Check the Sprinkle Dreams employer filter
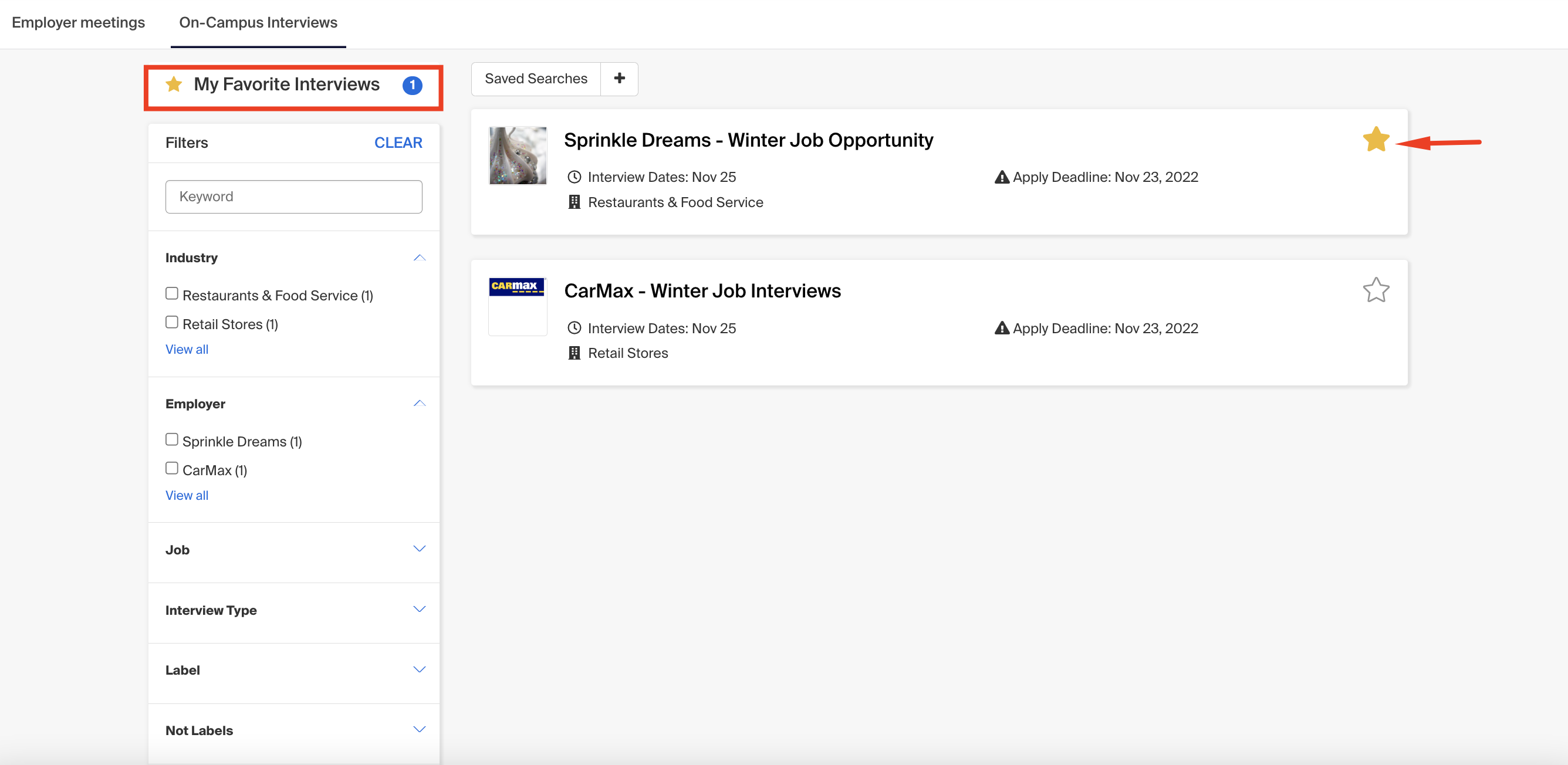 pos(172,440)
